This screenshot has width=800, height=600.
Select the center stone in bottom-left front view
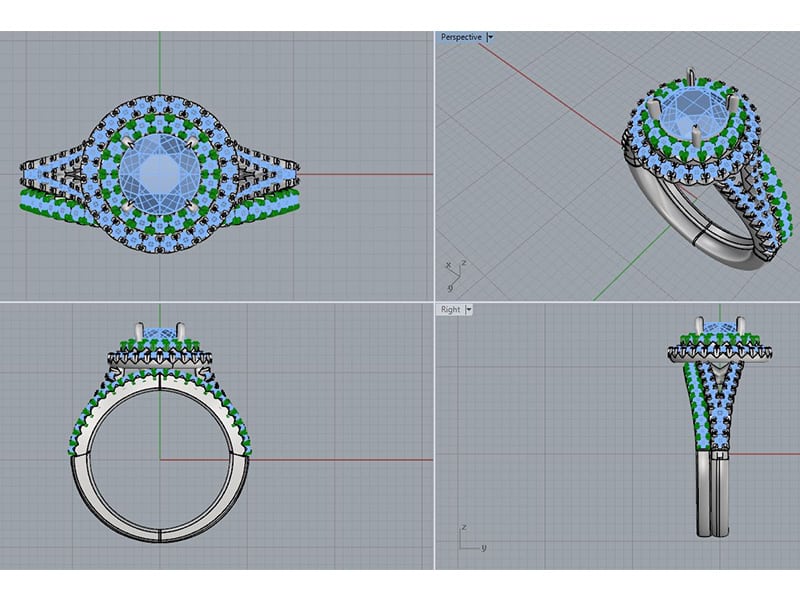coord(160,334)
